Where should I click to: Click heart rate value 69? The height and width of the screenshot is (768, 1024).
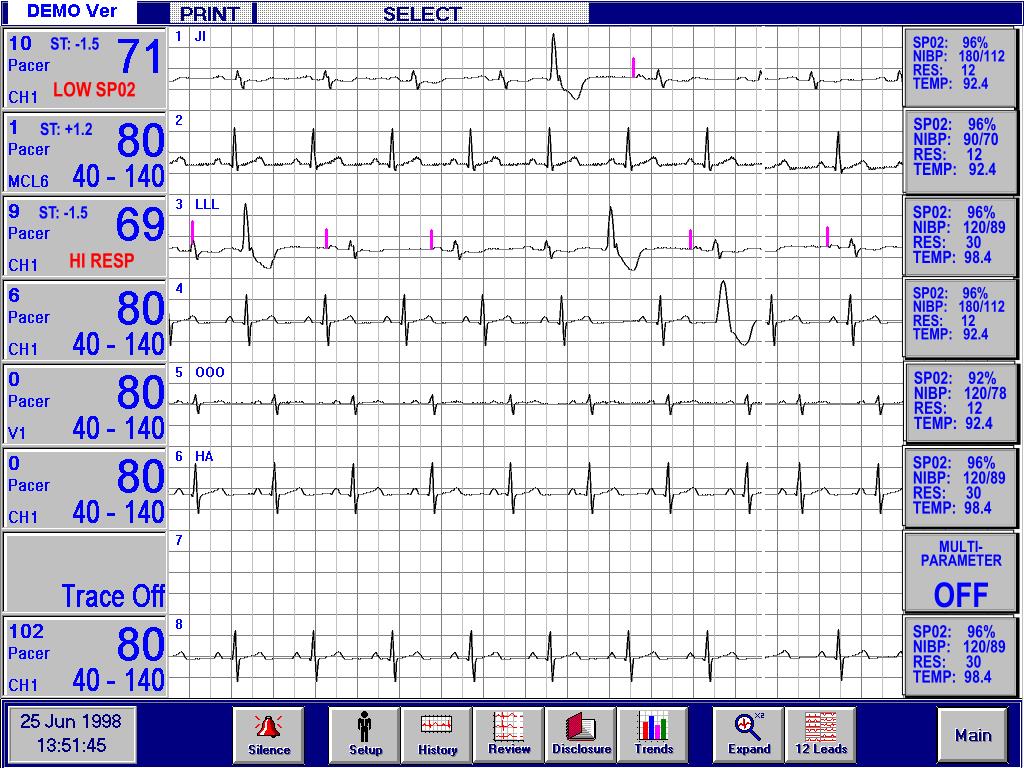(x=139, y=225)
